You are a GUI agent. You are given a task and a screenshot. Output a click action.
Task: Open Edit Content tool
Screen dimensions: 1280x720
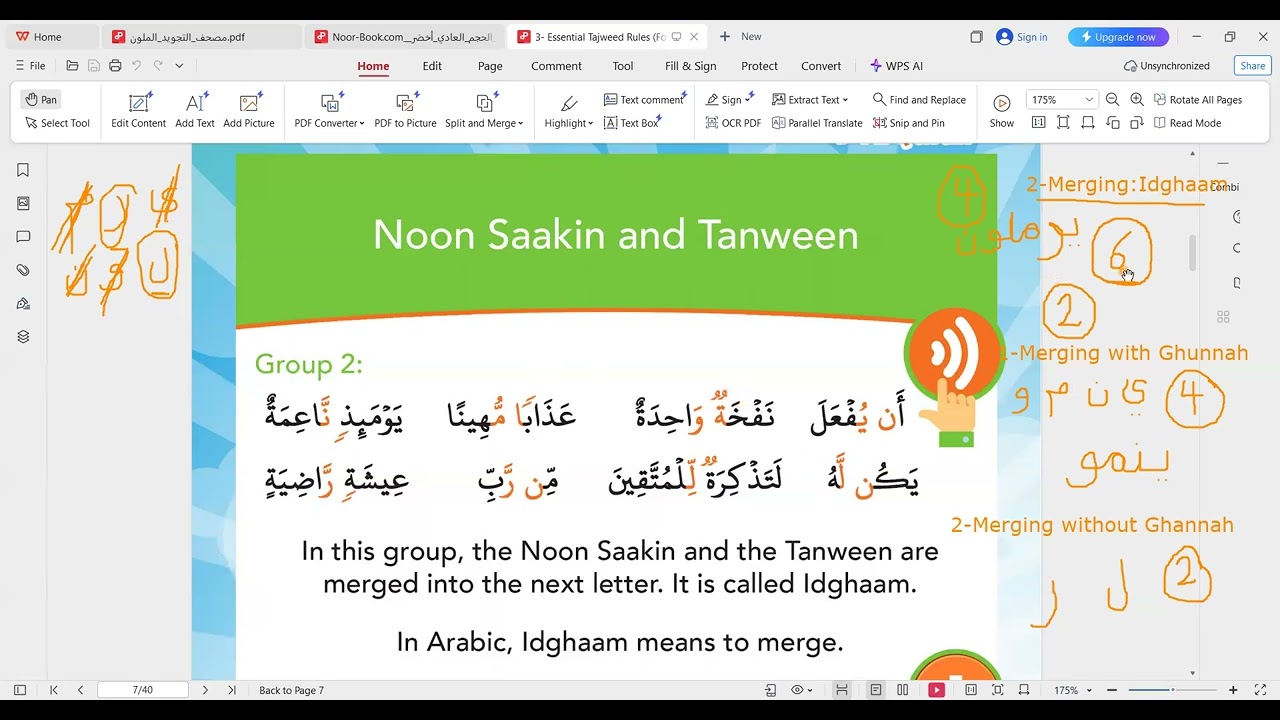tap(139, 110)
